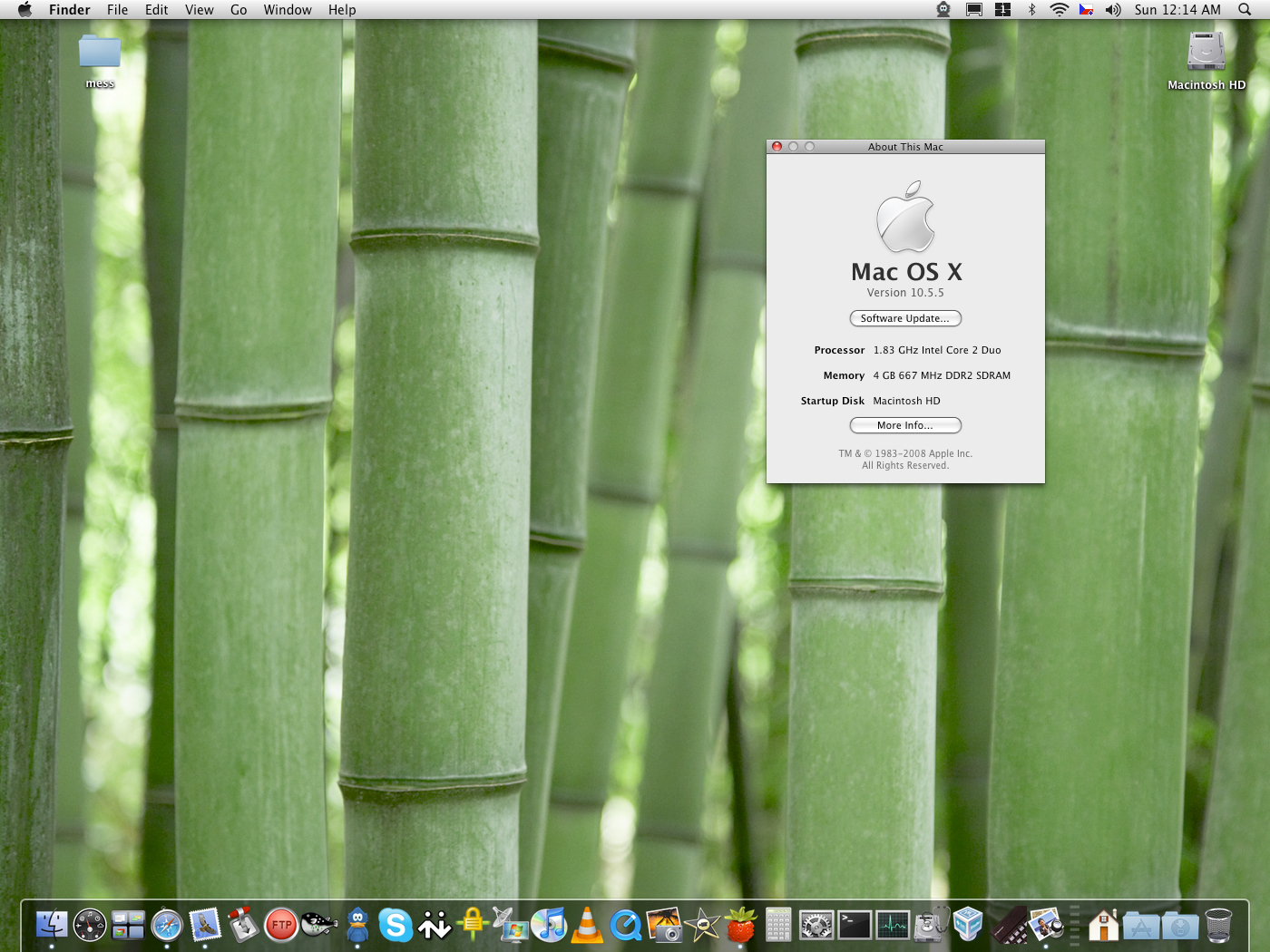Click the Bluetooth menu bar icon

pos(1031,10)
